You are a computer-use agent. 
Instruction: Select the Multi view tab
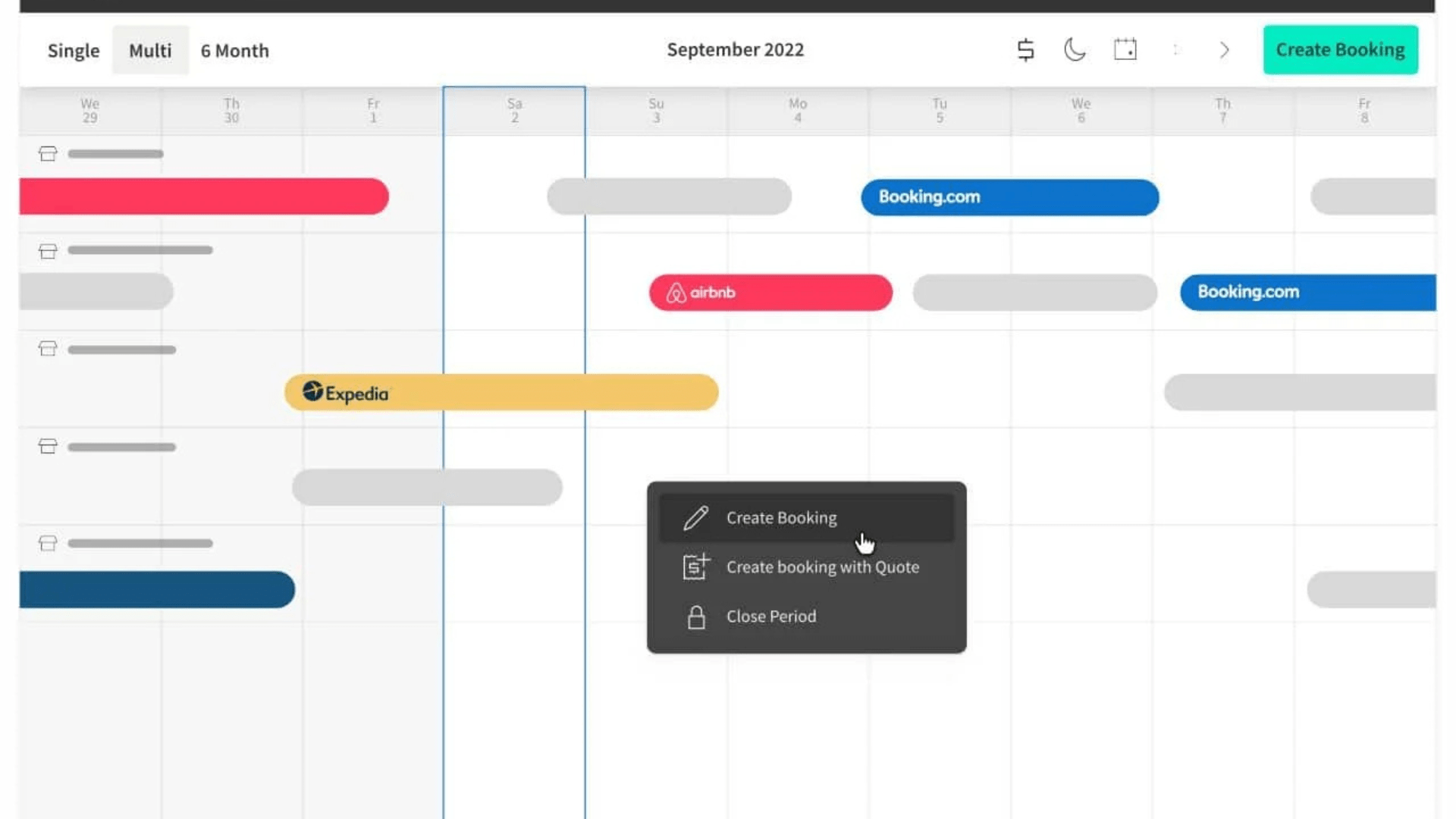[150, 51]
